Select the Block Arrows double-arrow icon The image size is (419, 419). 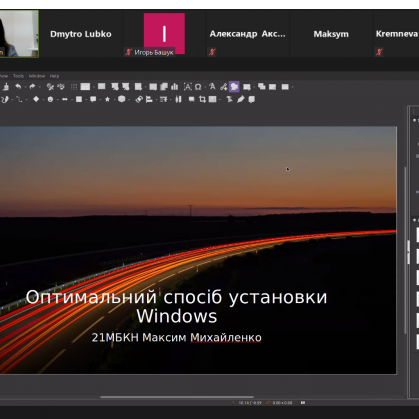click(x=65, y=99)
